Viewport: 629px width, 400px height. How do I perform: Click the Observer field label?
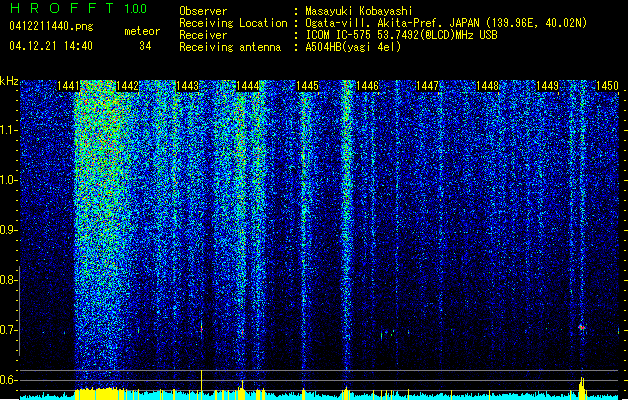point(203,11)
